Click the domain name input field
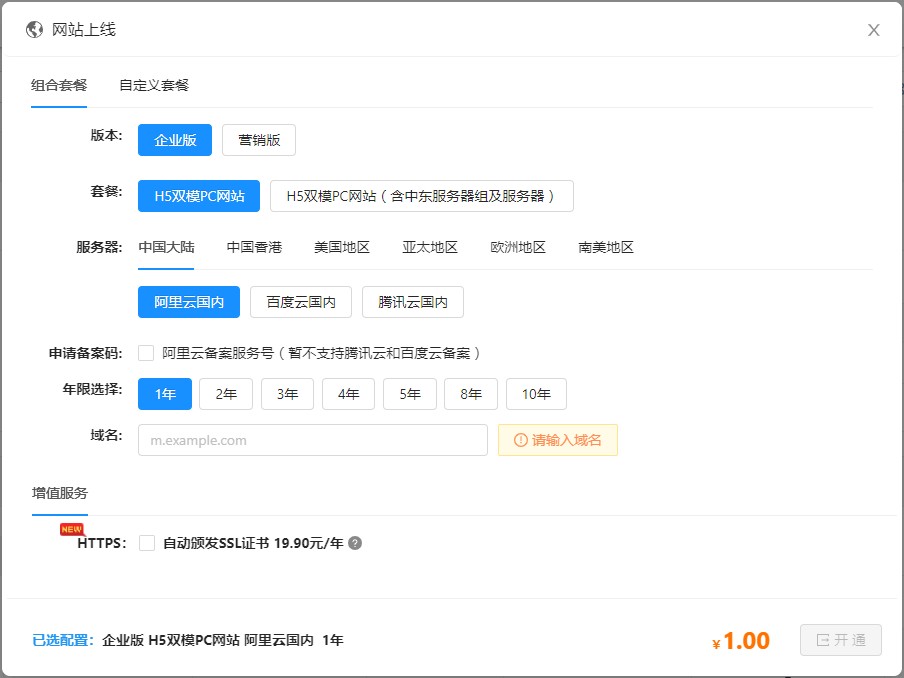Viewport: 904px width, 678px height. click(312, 440)
